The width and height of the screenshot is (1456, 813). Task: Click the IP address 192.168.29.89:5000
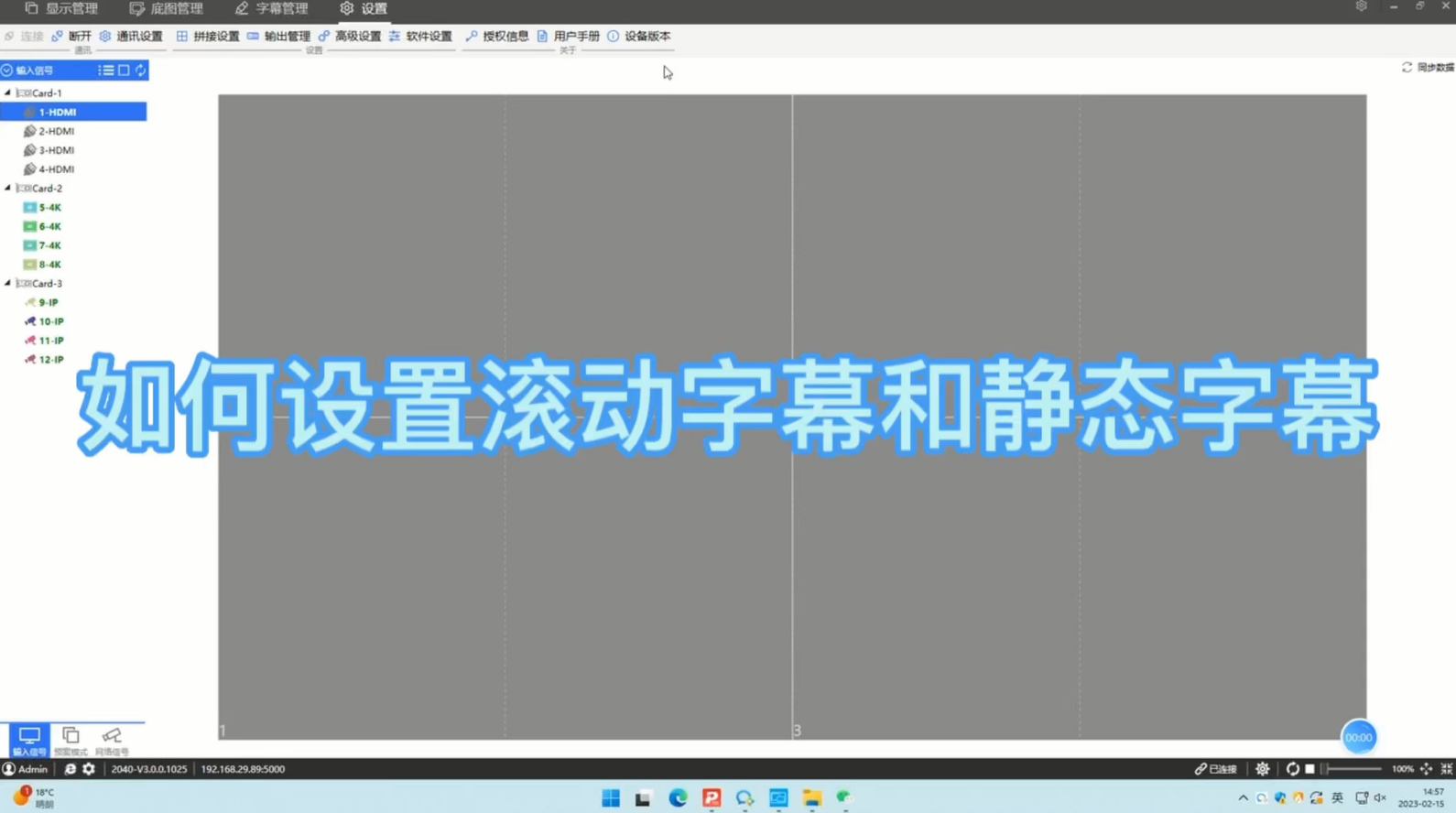coord(243,769)
